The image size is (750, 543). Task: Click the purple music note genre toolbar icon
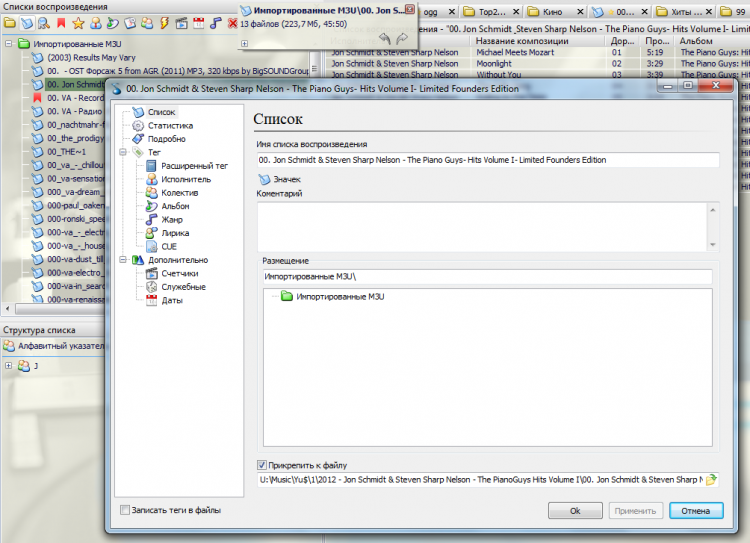click(x=216, y=22)
